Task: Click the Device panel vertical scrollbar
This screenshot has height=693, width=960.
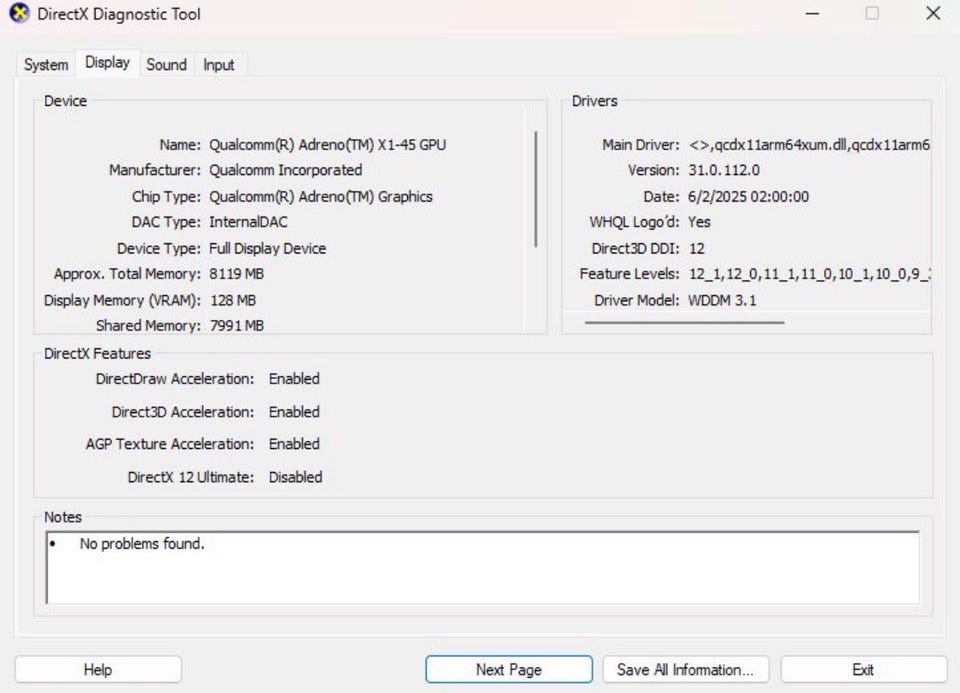Action: (536, 189)
